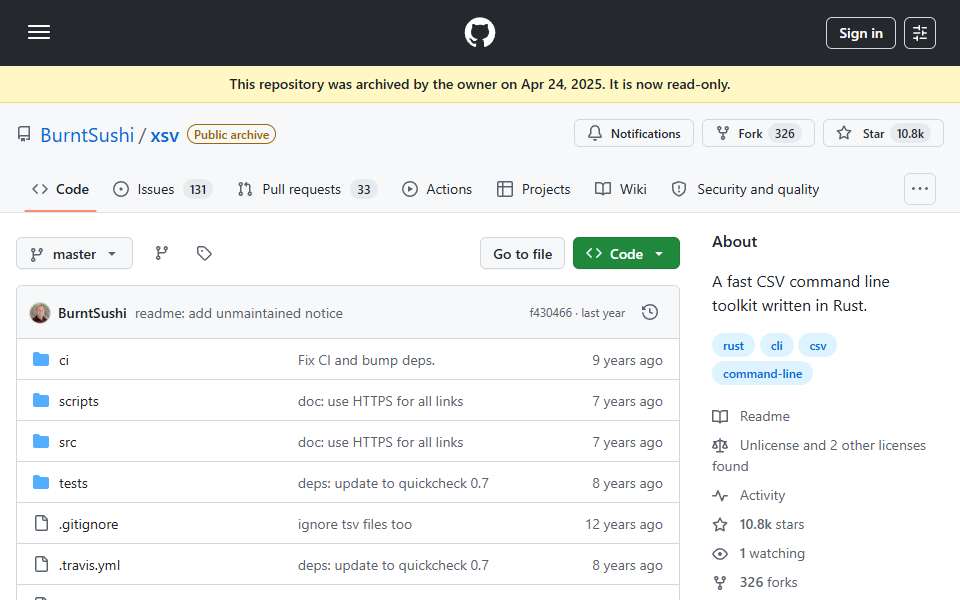Open the src folder
The image size is (960, 600).
pyautogui.click(x=67, y=442)
